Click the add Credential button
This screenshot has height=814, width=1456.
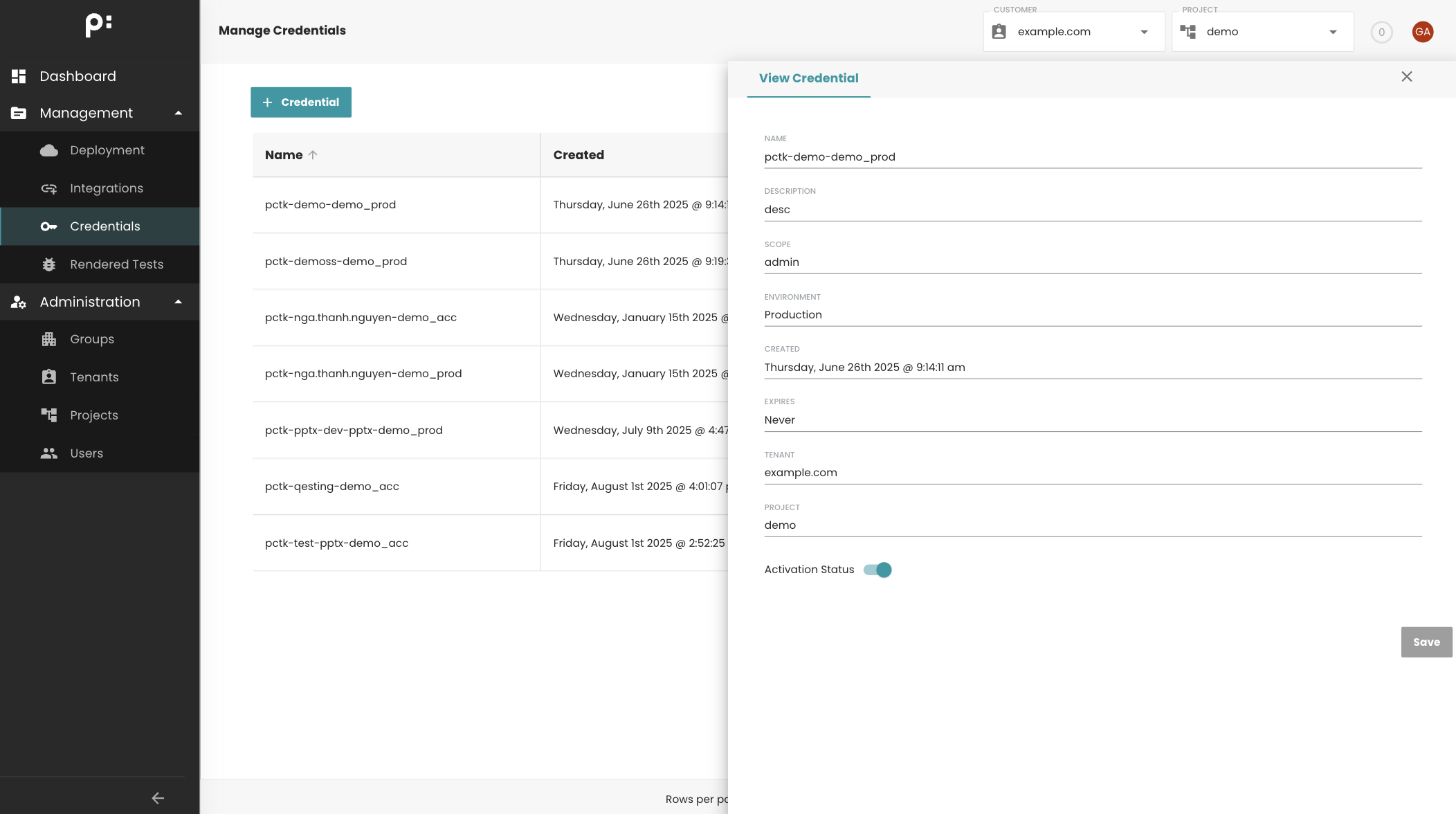click(301, 102)
